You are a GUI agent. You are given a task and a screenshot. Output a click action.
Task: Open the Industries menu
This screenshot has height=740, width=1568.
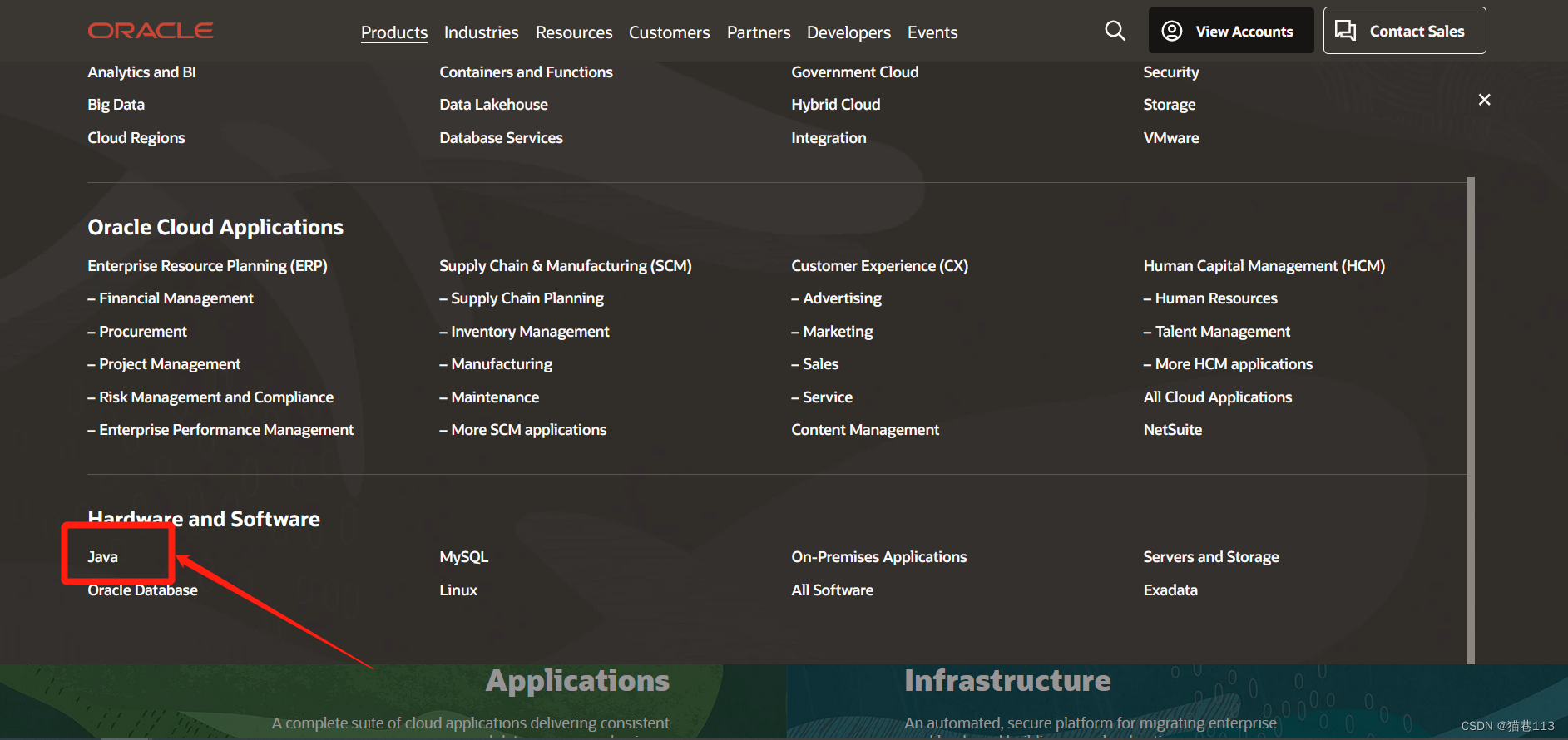482,32
